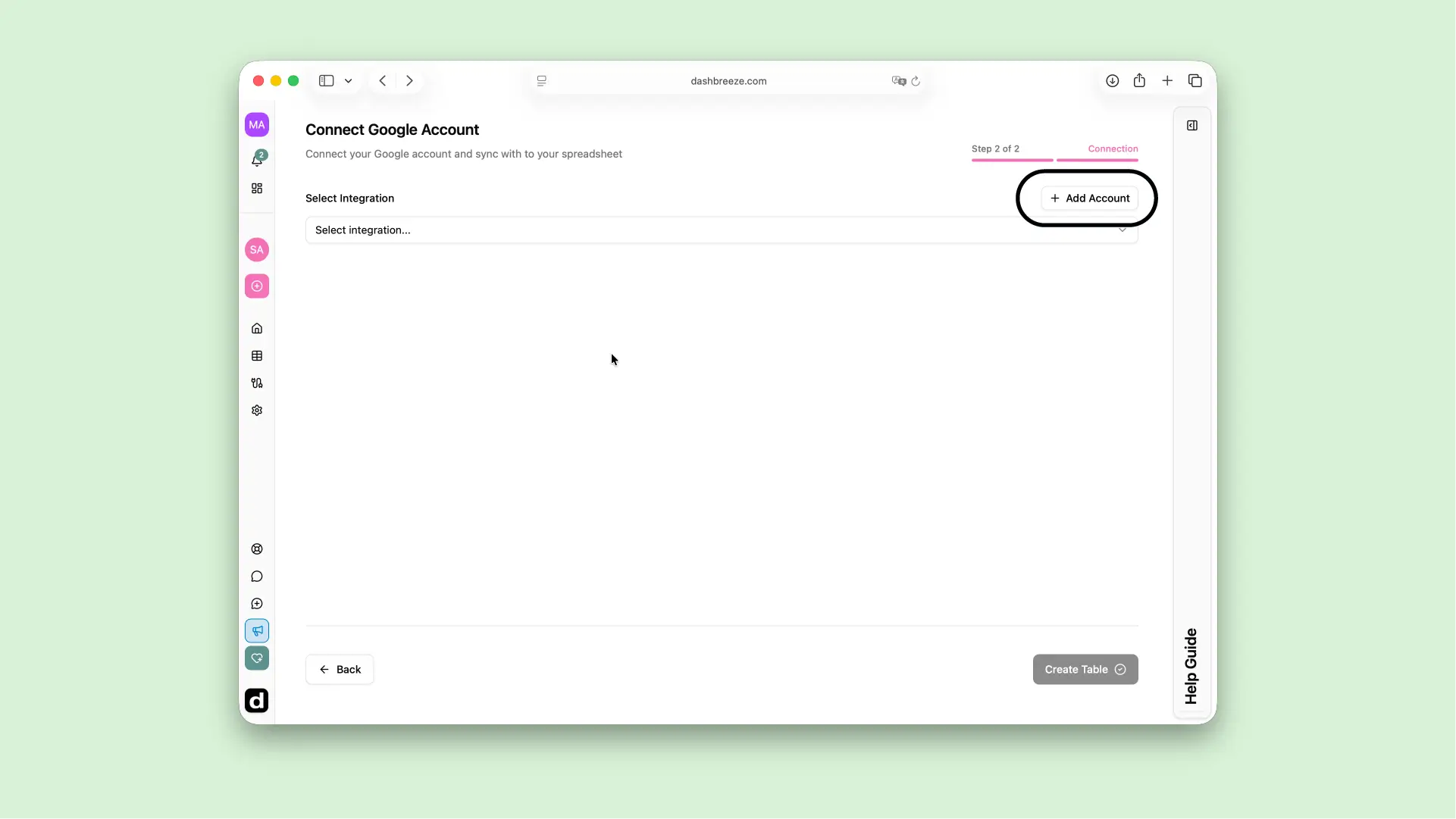Open the apps grid icon in sidebar
This screenshot has width=1456, height=819.
coord(257,189)
